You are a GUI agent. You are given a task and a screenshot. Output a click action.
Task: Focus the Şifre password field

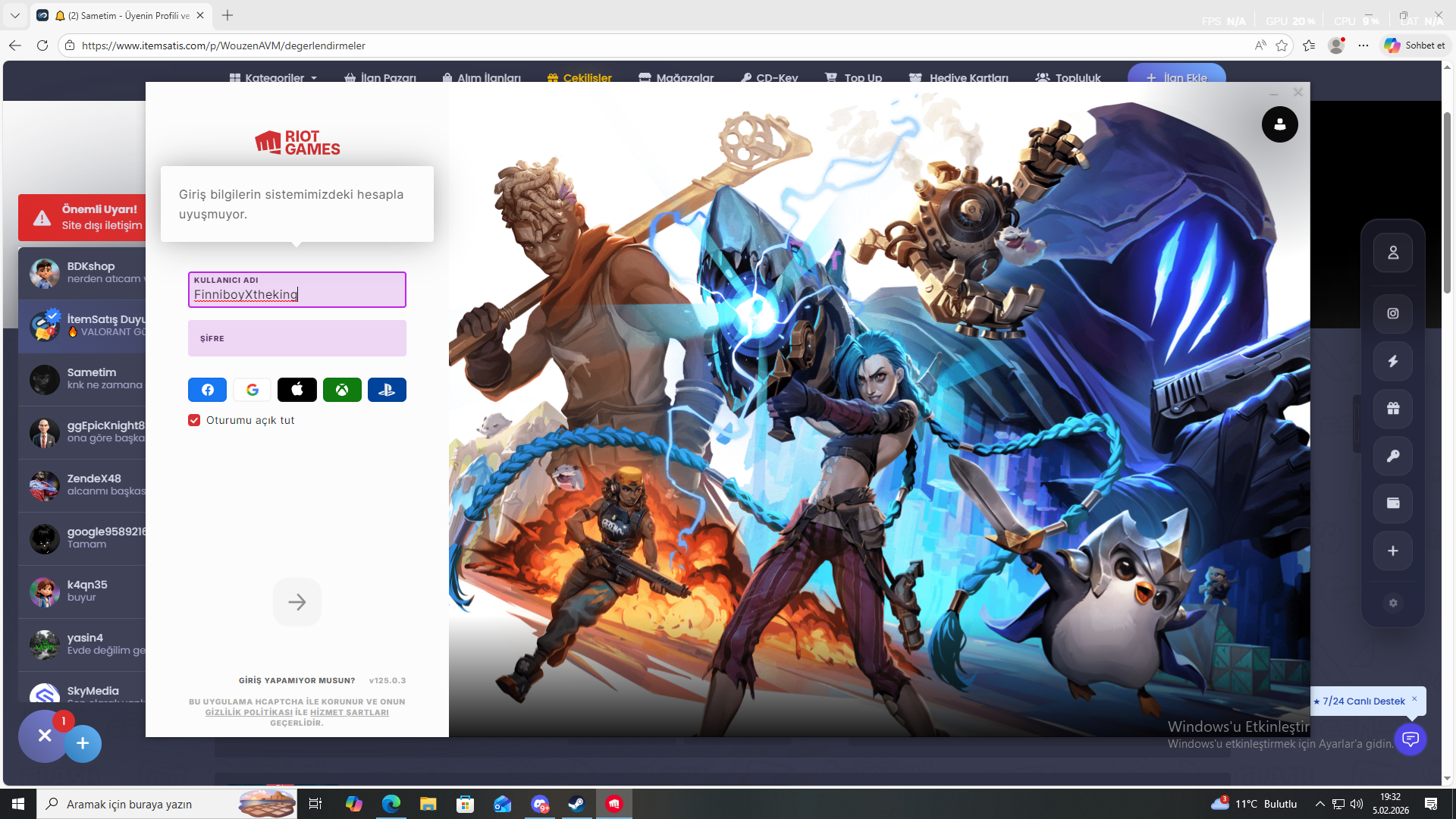pyautogui.click(x=297, y=338)
